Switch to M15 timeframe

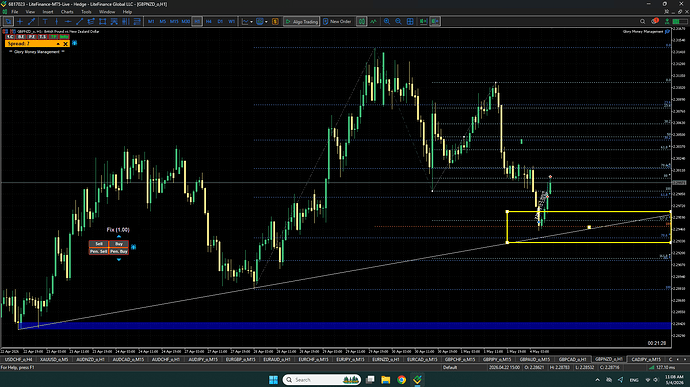click(174, 21)
